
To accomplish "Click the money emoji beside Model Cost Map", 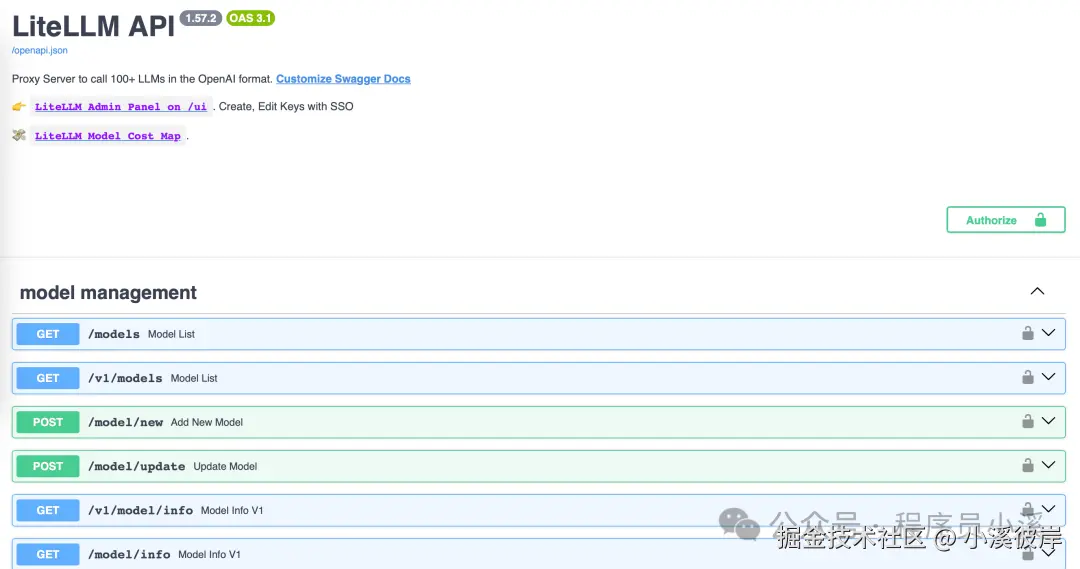I will pos(19,135).
